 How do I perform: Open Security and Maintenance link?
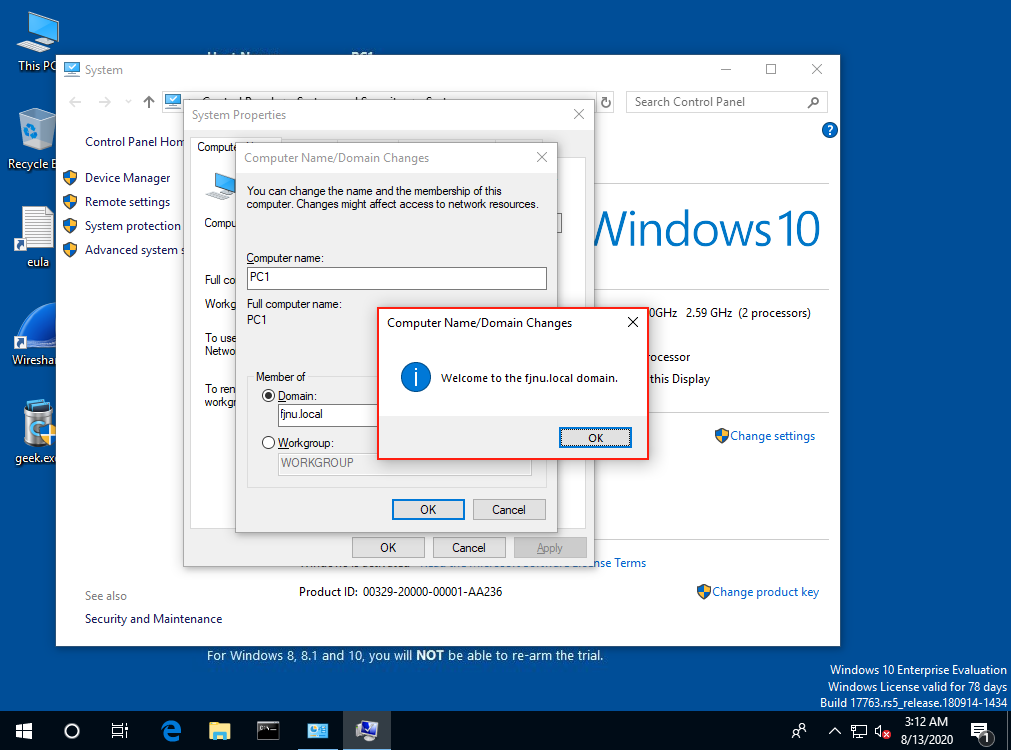(x=153, y=619)
